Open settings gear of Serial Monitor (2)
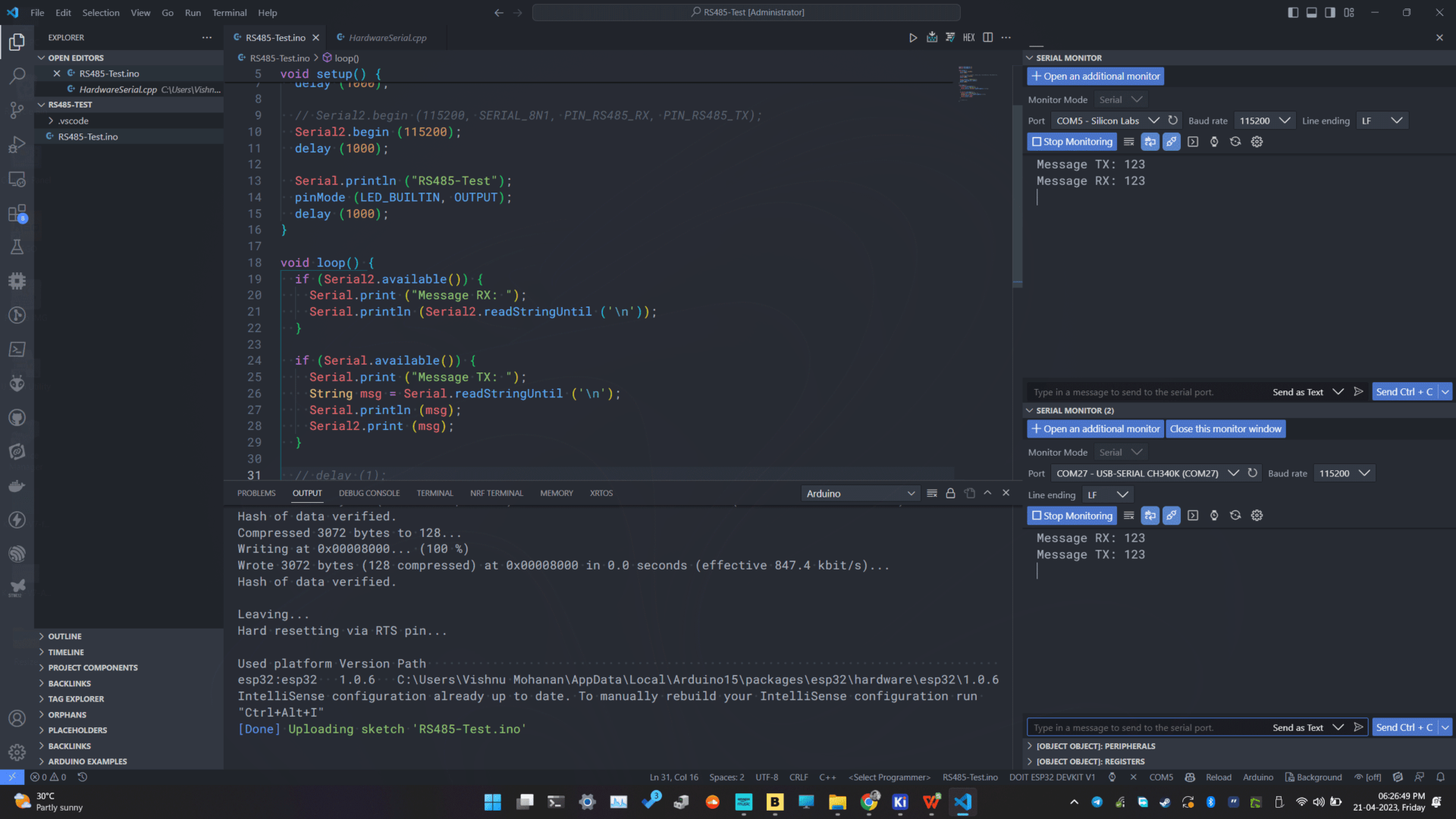1456x819 pixels. [x=1257, y=516]
